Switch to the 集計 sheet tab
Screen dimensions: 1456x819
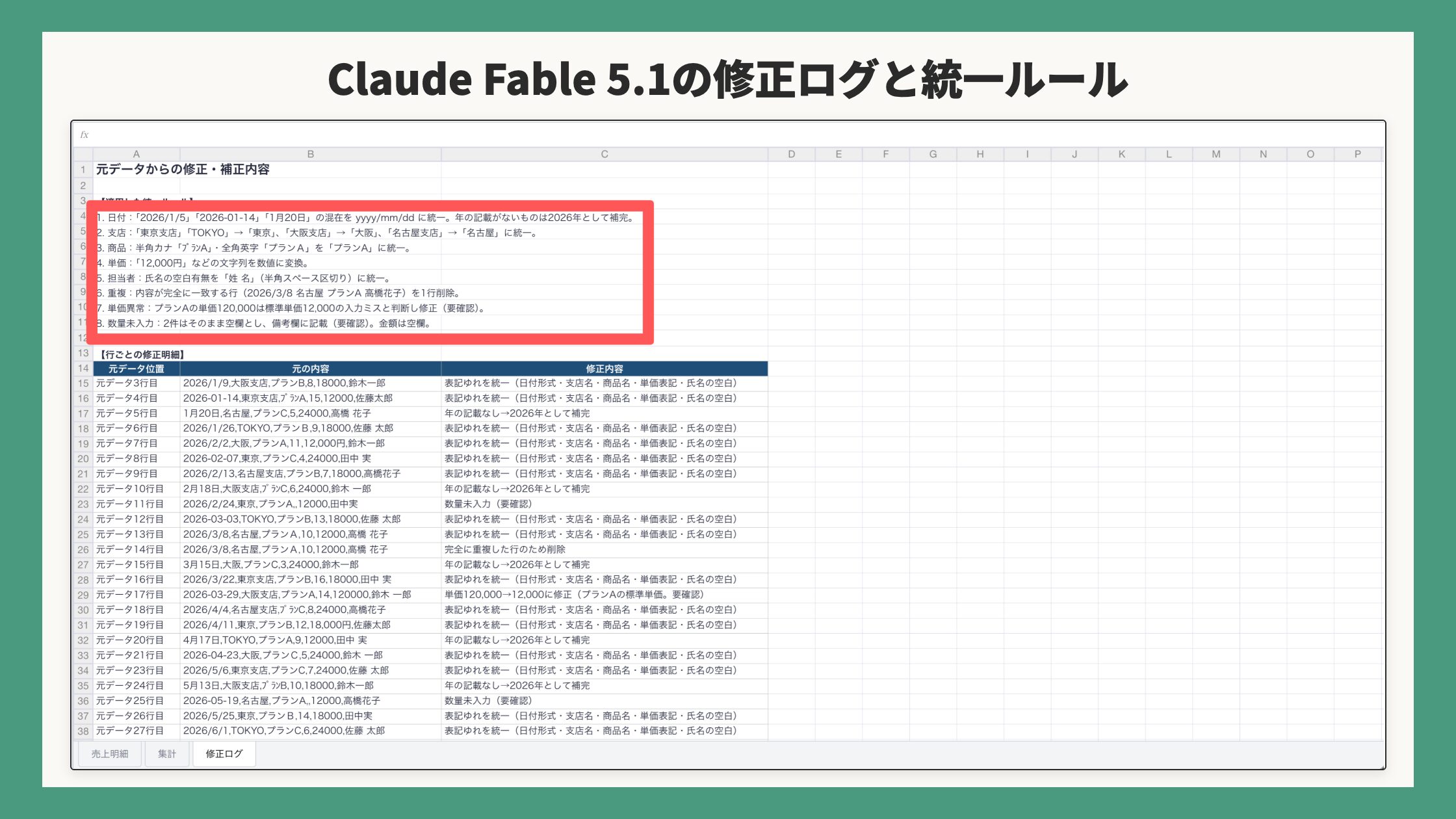(x=167, y=754)
